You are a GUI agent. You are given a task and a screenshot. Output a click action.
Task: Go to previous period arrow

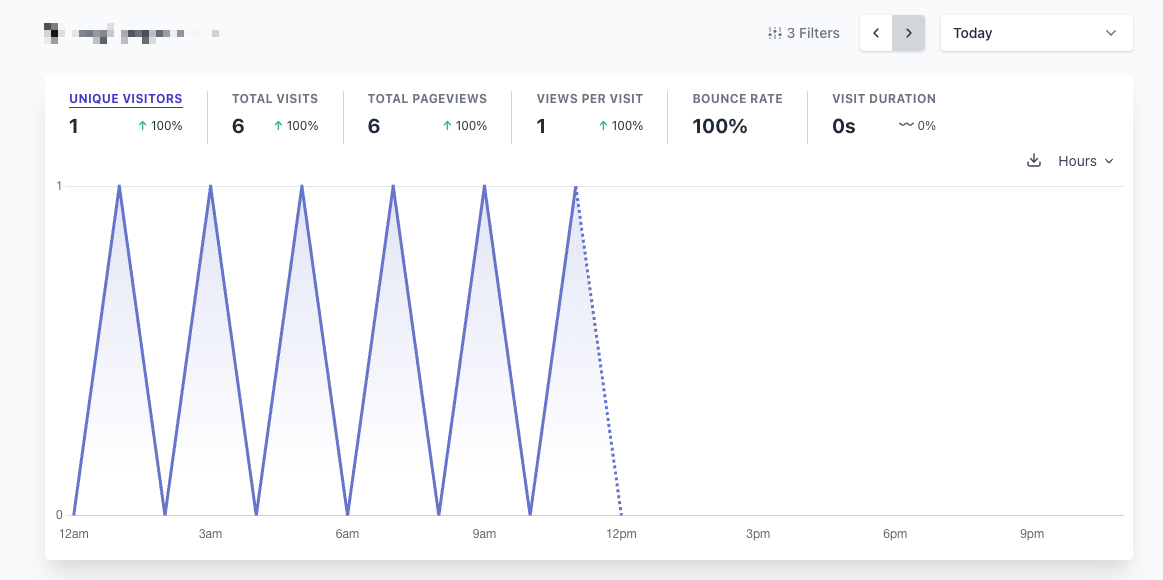point(876,33)
